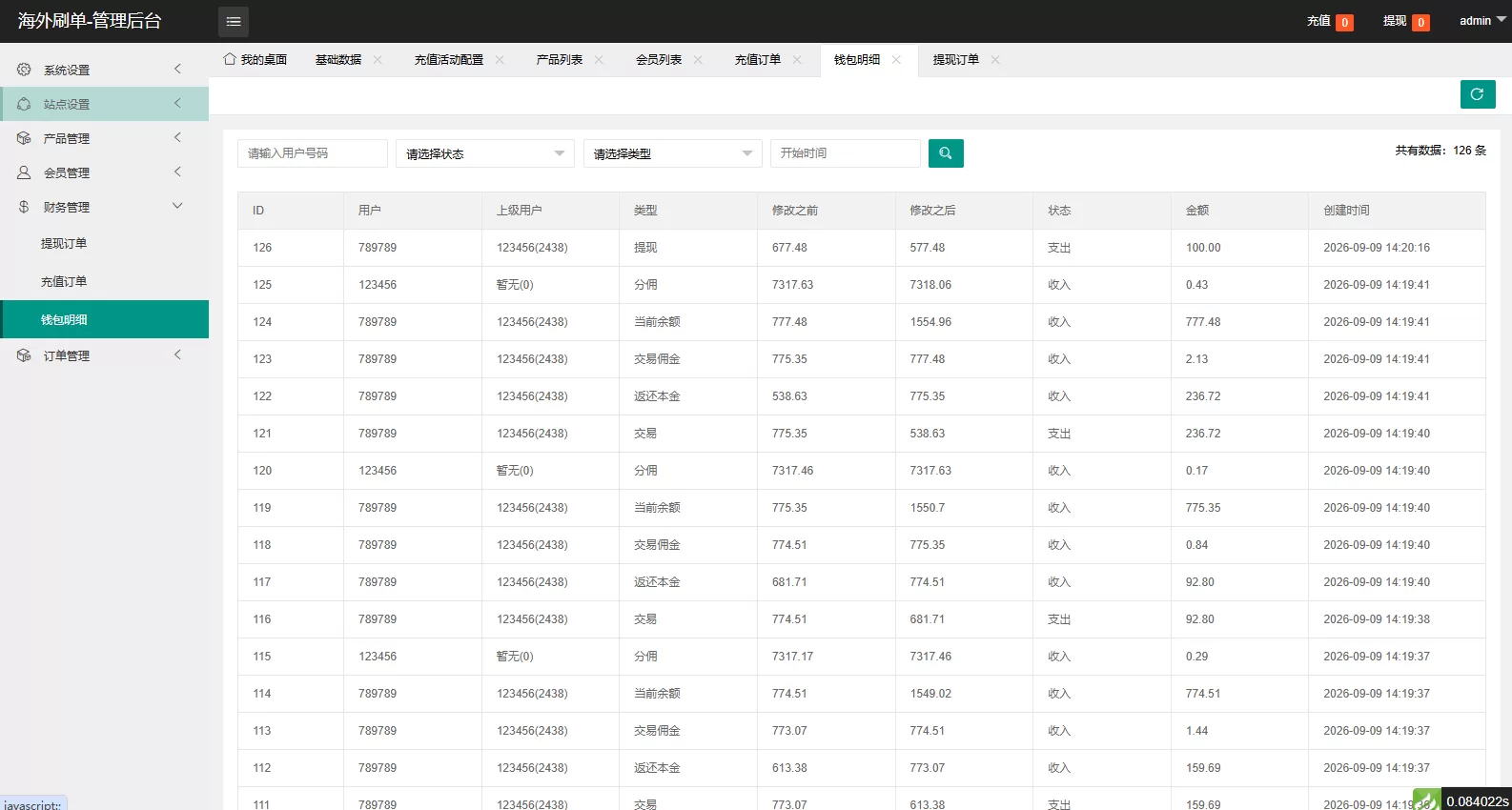Image resolution: width=1512 pixels, height=810 pixels.
Task: Expand the 产品管理 menu chevron
Action: (177, 137)
